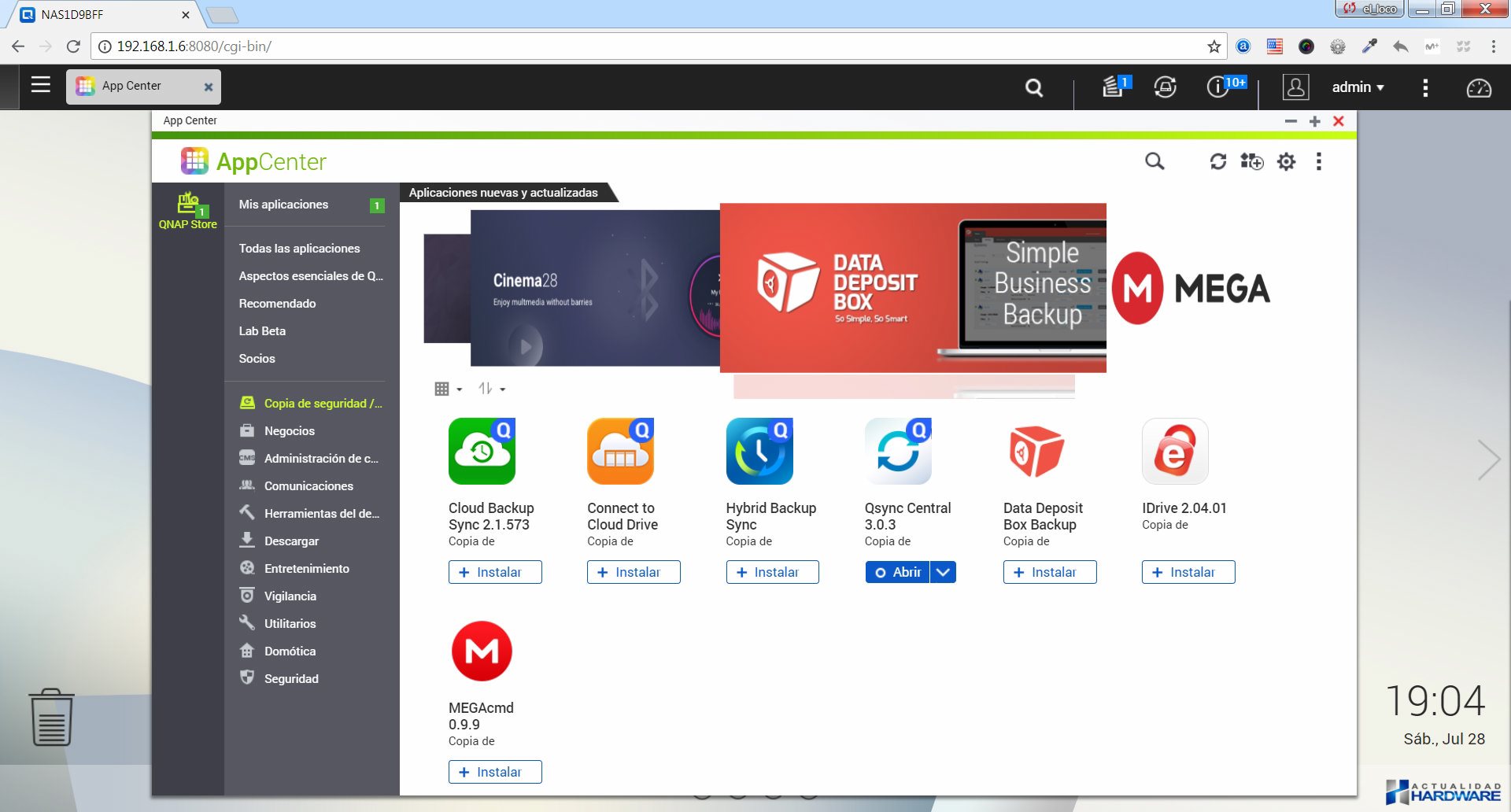Viewport: 1511px width, 812px height.
Task: Click the MEGAcmd app icon
Action: click(x=482, y=651)
